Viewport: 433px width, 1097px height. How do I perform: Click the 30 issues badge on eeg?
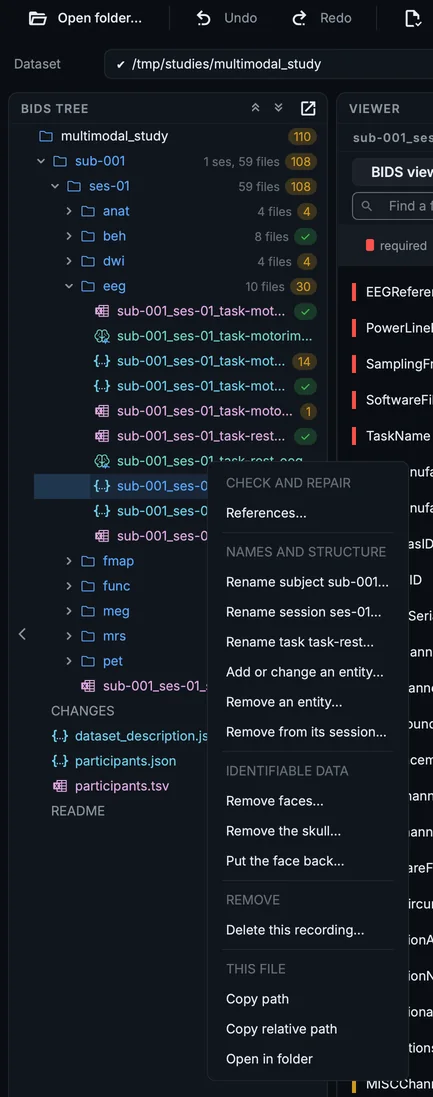pyautogui.click(x=305, y=286)
